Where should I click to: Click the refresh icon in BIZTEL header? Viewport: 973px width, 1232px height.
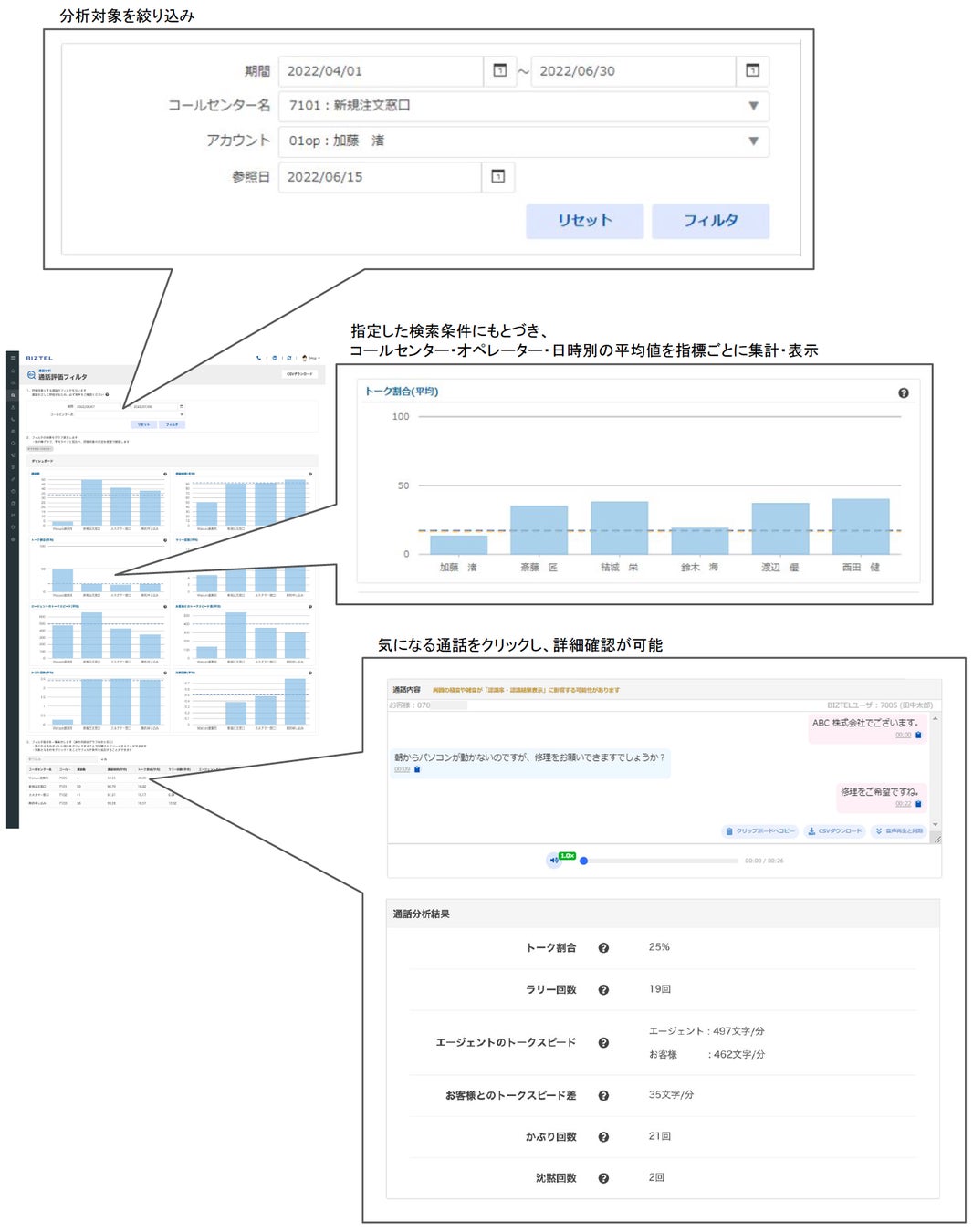(x=289, y=358)
